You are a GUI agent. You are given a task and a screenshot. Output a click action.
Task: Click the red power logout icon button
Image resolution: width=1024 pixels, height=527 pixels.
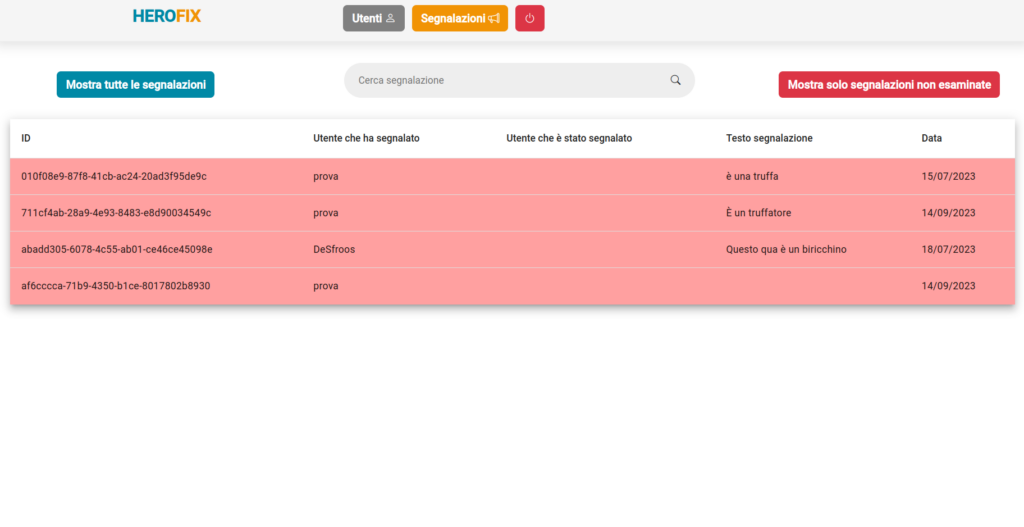[x=530, y=18]
